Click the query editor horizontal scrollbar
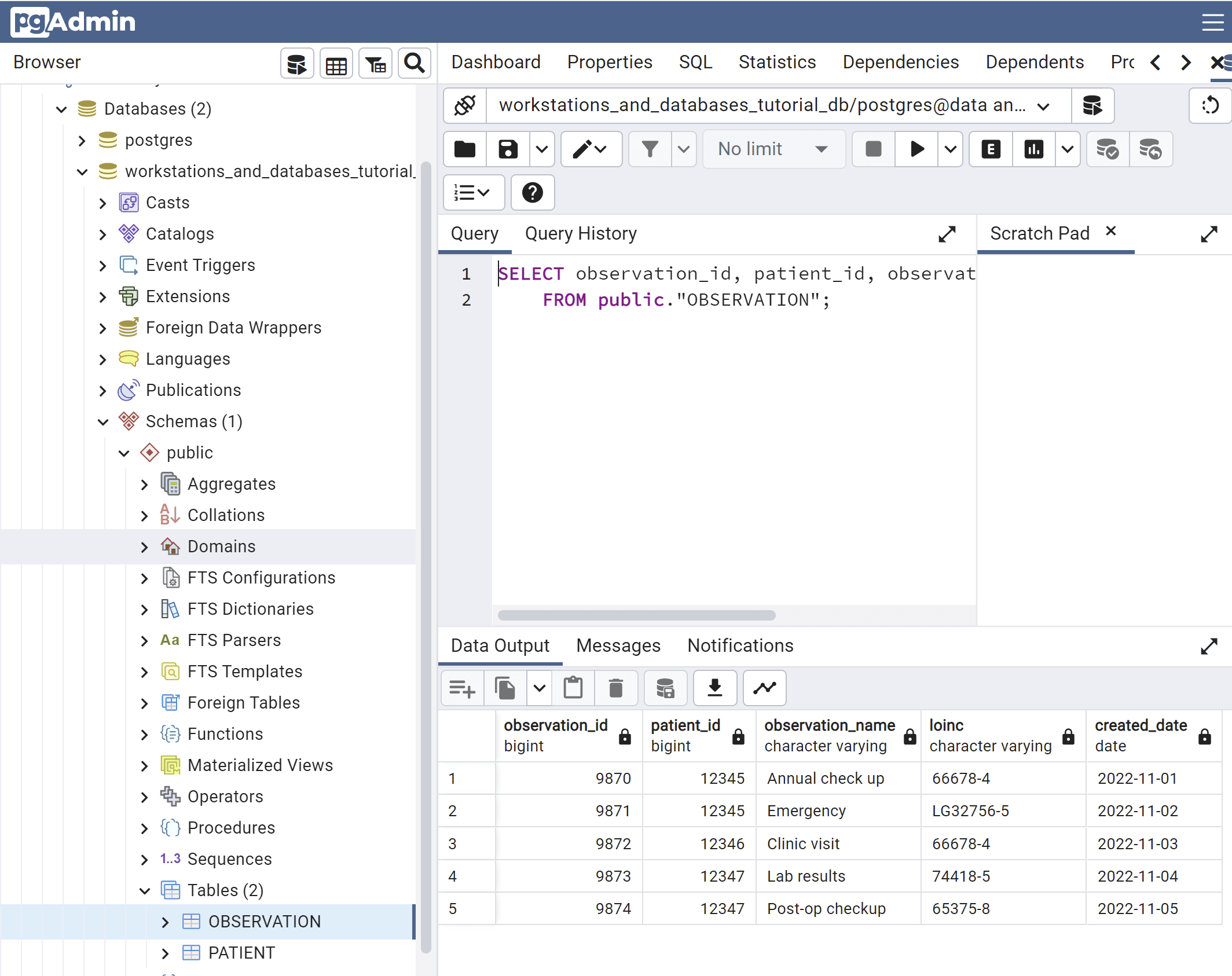The width and height of the screenshot is (1232, 976). coord(636,615)
